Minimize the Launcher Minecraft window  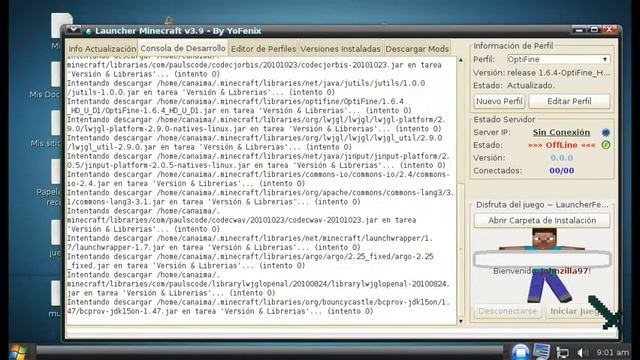click(x=578, y=30)
